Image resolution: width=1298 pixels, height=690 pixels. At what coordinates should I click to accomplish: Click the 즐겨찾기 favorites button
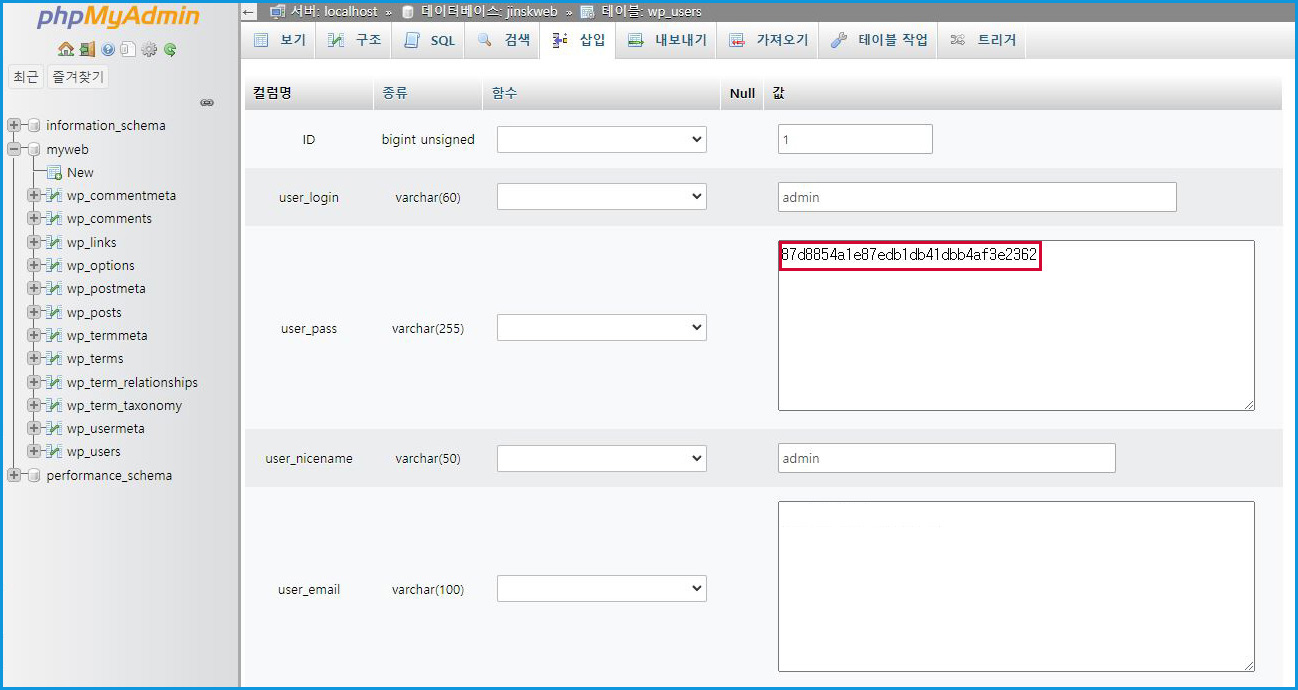click(77, 77)
